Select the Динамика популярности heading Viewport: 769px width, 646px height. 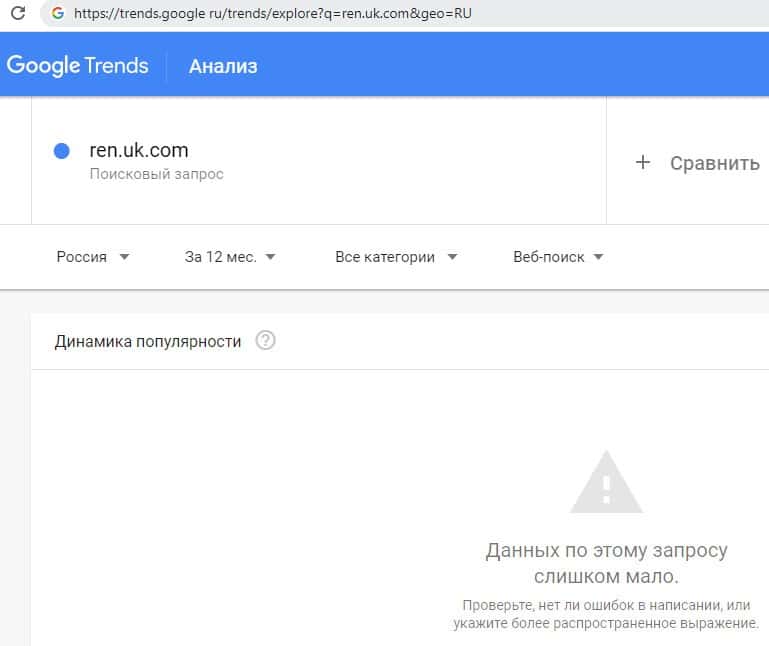tap(148, 341)
